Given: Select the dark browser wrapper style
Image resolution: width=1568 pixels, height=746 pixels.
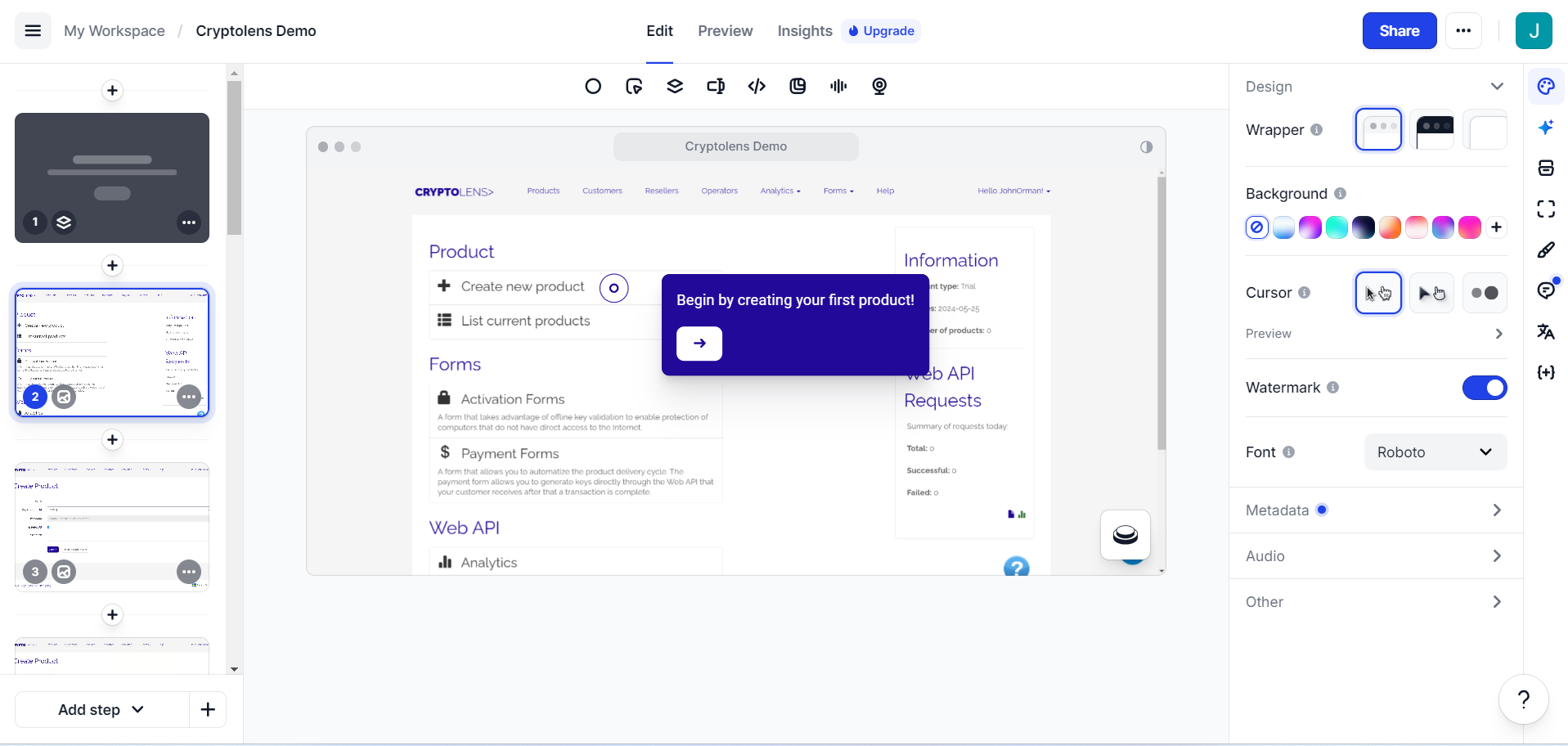Looking at the screenshot, I should (x=1432, y=130).
